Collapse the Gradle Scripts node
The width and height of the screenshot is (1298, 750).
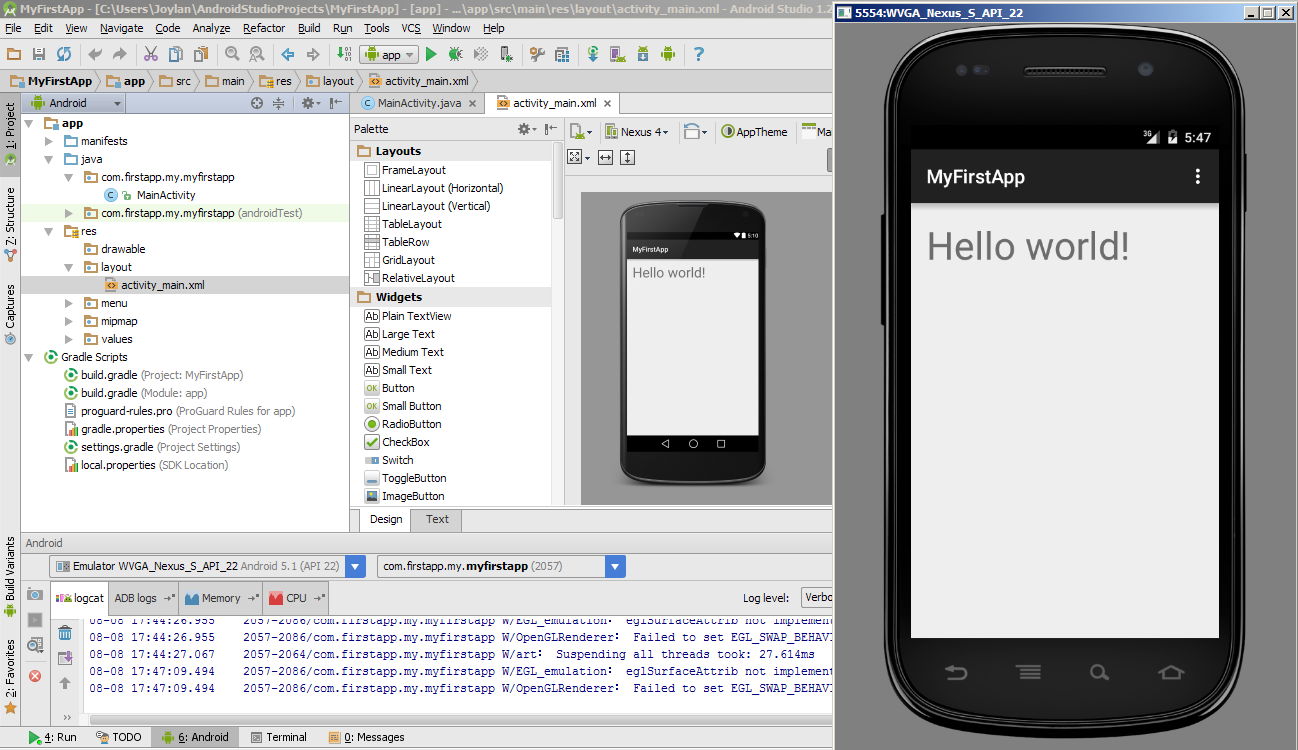pyautogui.click(x=28, y=357)
